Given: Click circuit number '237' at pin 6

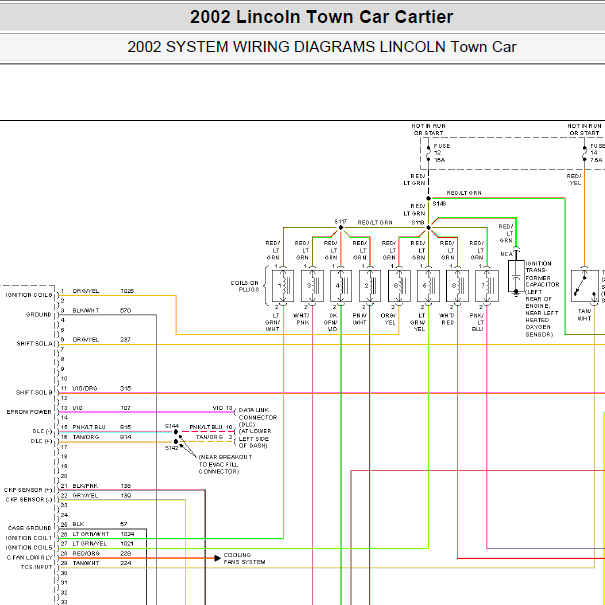Looking at the screenshot, I should point(125,340).
